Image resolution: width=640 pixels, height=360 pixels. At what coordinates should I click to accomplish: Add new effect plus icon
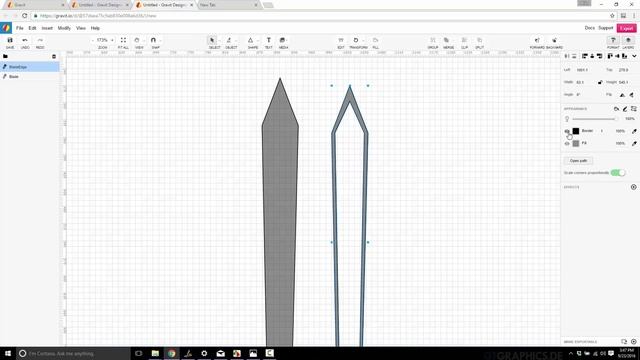point(633,187)
